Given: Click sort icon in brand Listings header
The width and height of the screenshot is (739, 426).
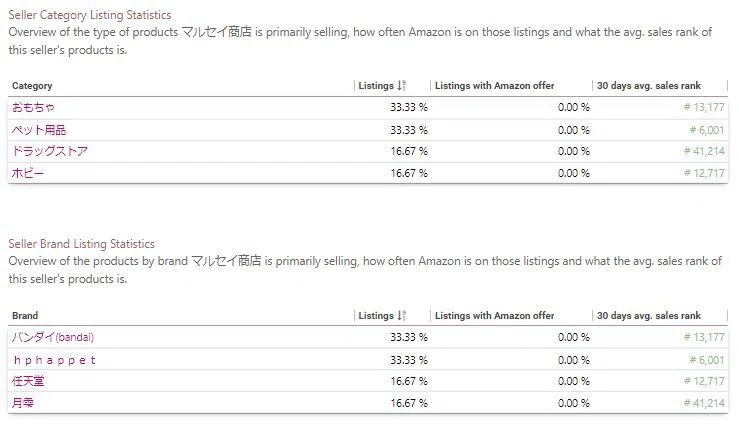Looking at the screenshot, I should 401,316.
